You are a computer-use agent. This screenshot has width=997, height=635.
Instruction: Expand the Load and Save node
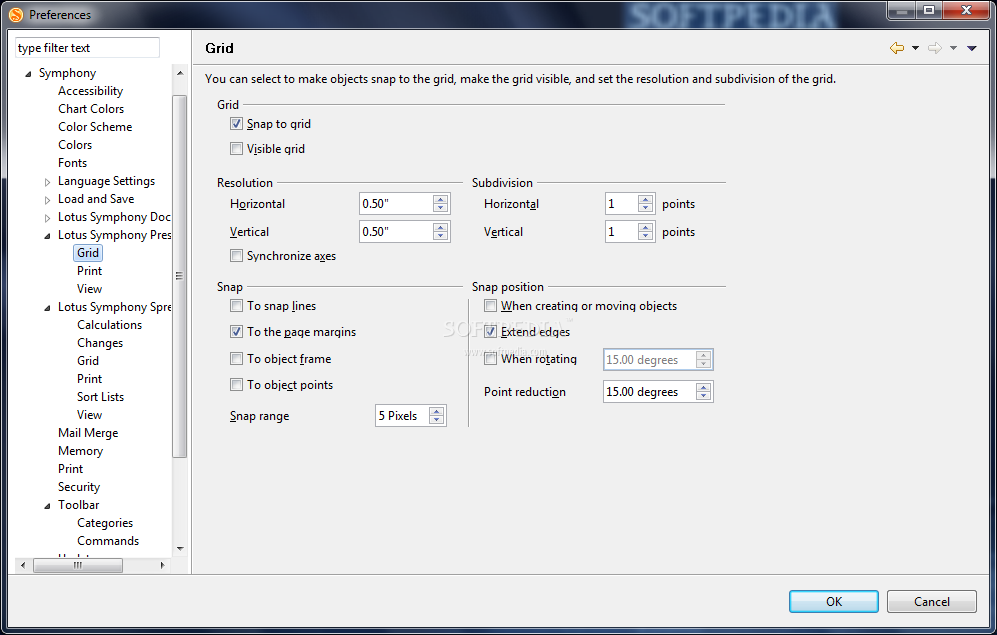tap(47, 200)
